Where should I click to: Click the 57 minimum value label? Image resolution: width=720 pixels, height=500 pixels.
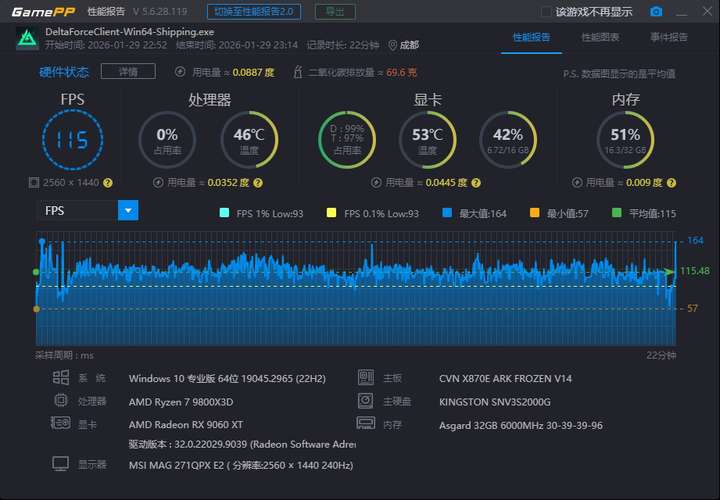click(692, 309)
